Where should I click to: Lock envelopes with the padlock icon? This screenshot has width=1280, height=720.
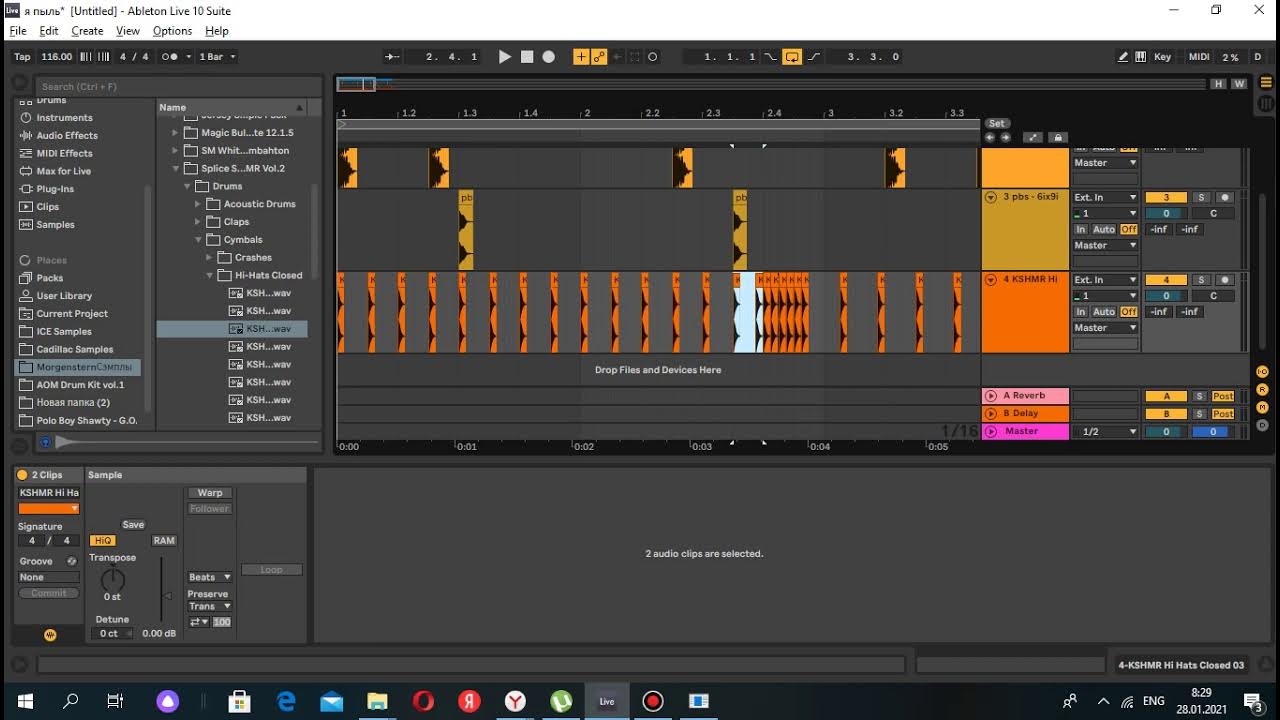tap(1058, 138)
